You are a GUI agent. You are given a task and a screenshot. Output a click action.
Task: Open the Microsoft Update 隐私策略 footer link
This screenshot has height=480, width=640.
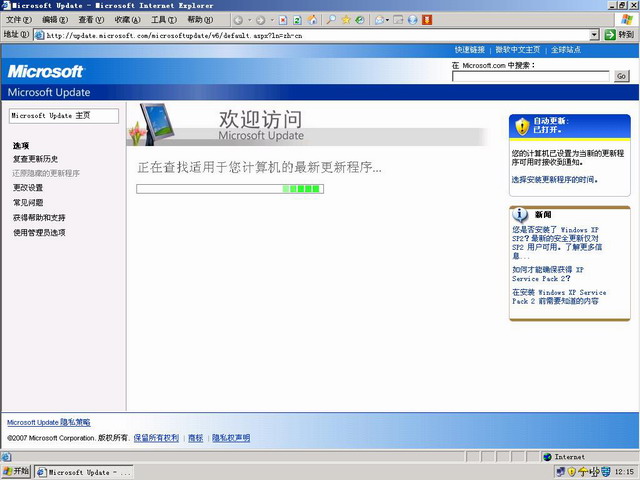[x=49, y=422]
